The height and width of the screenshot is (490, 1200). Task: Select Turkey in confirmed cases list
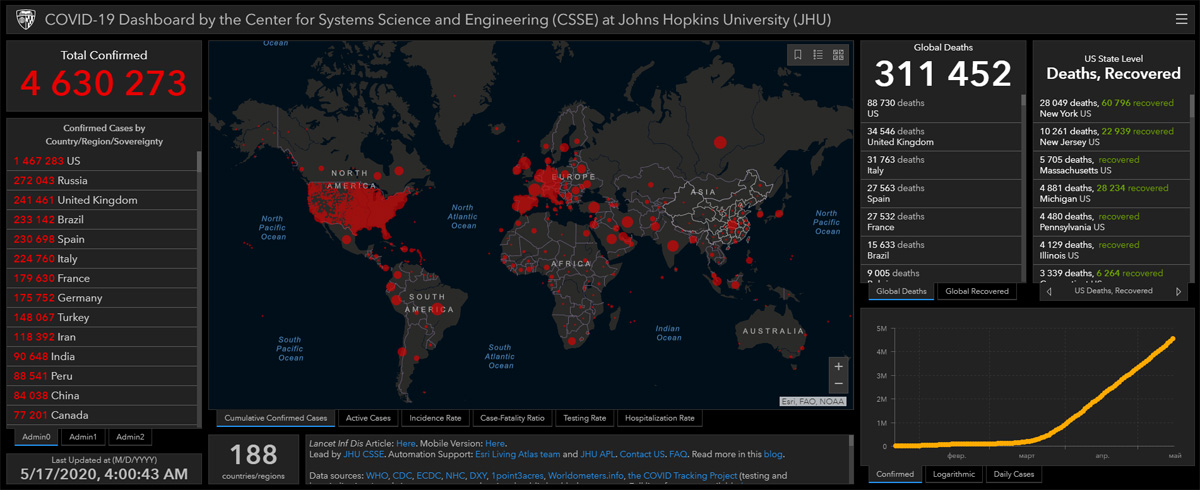pyautogui.click(x=103, y=317)
